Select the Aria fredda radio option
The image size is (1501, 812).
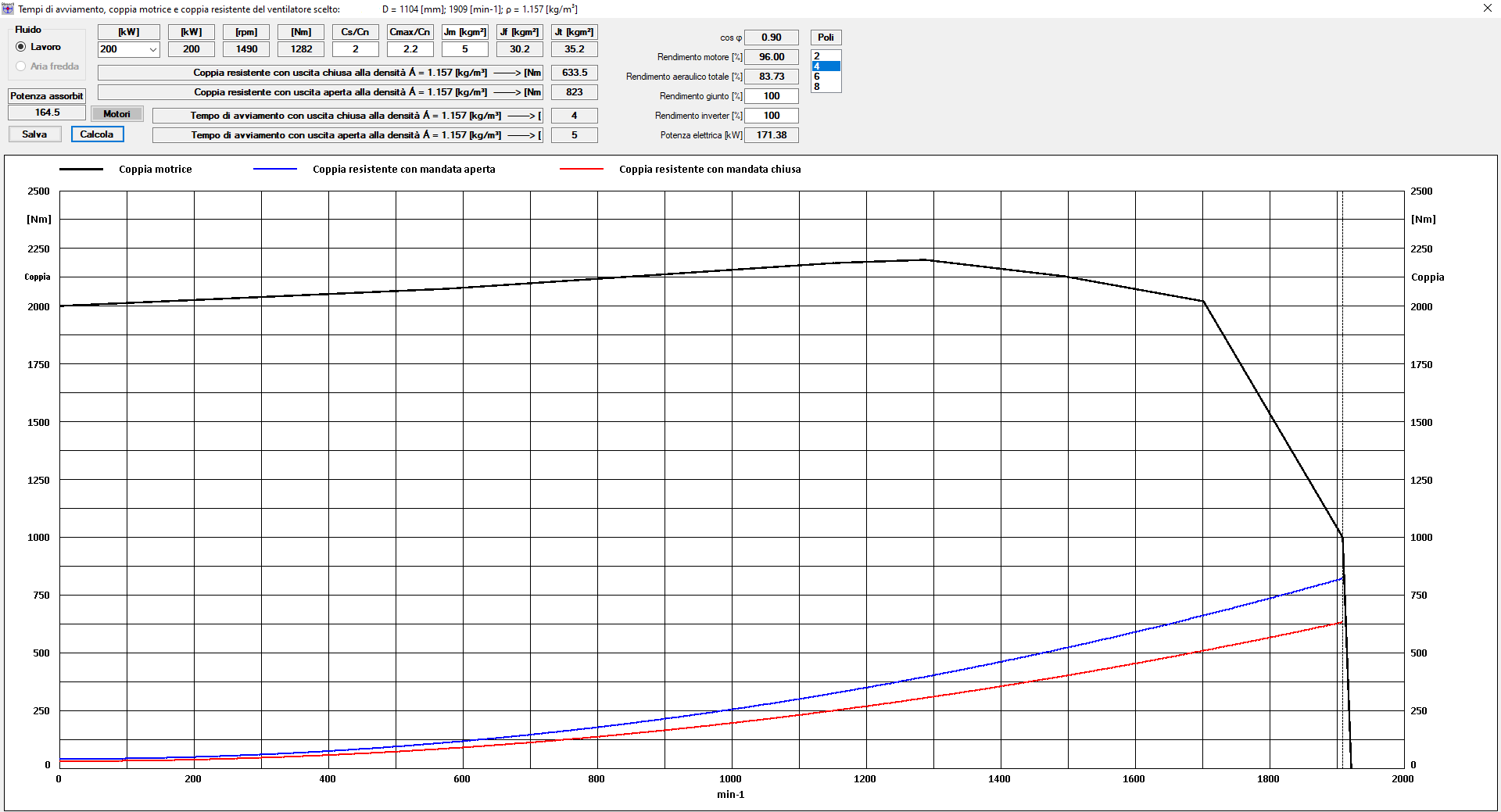tap(21, 66)
